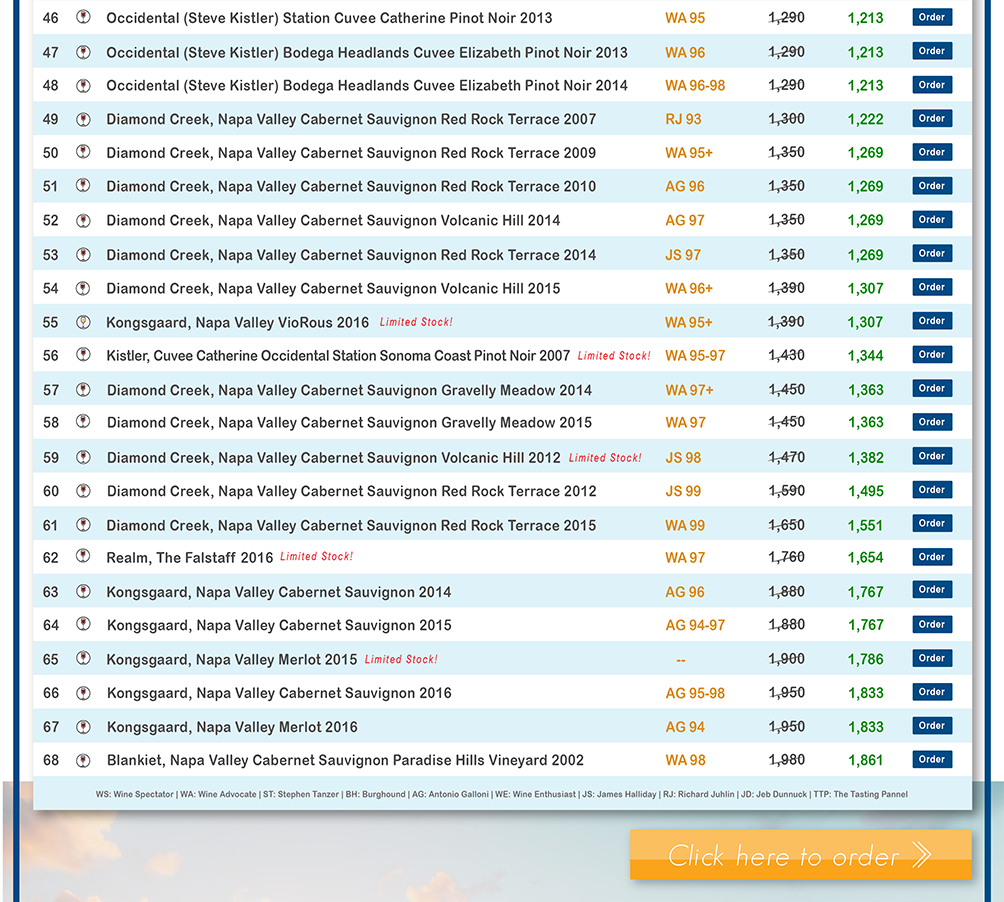Image resolution: width=1004 pixels, height=902 pixels.
Task: Click the wine glass icon in row 59
Action: tap(83, 457)
